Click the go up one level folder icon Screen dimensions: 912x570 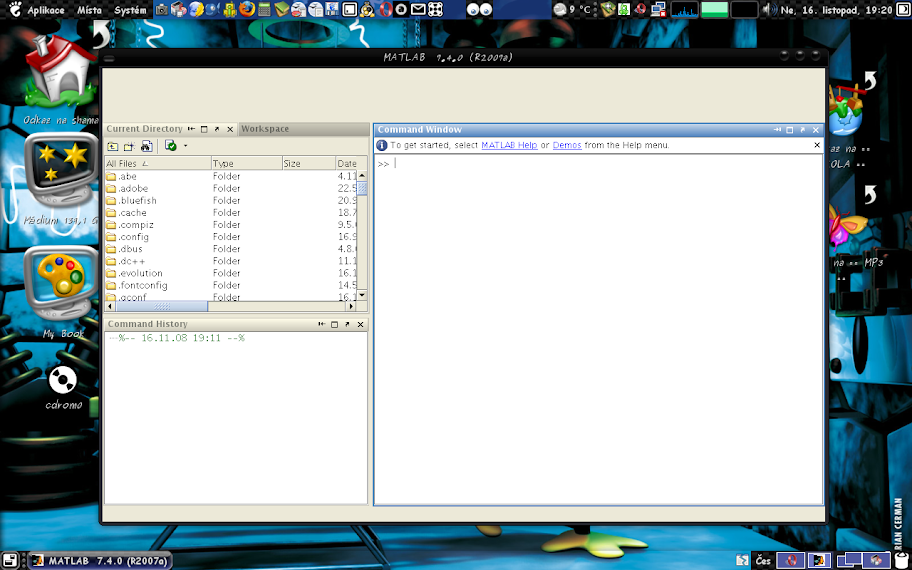point(113,146)
